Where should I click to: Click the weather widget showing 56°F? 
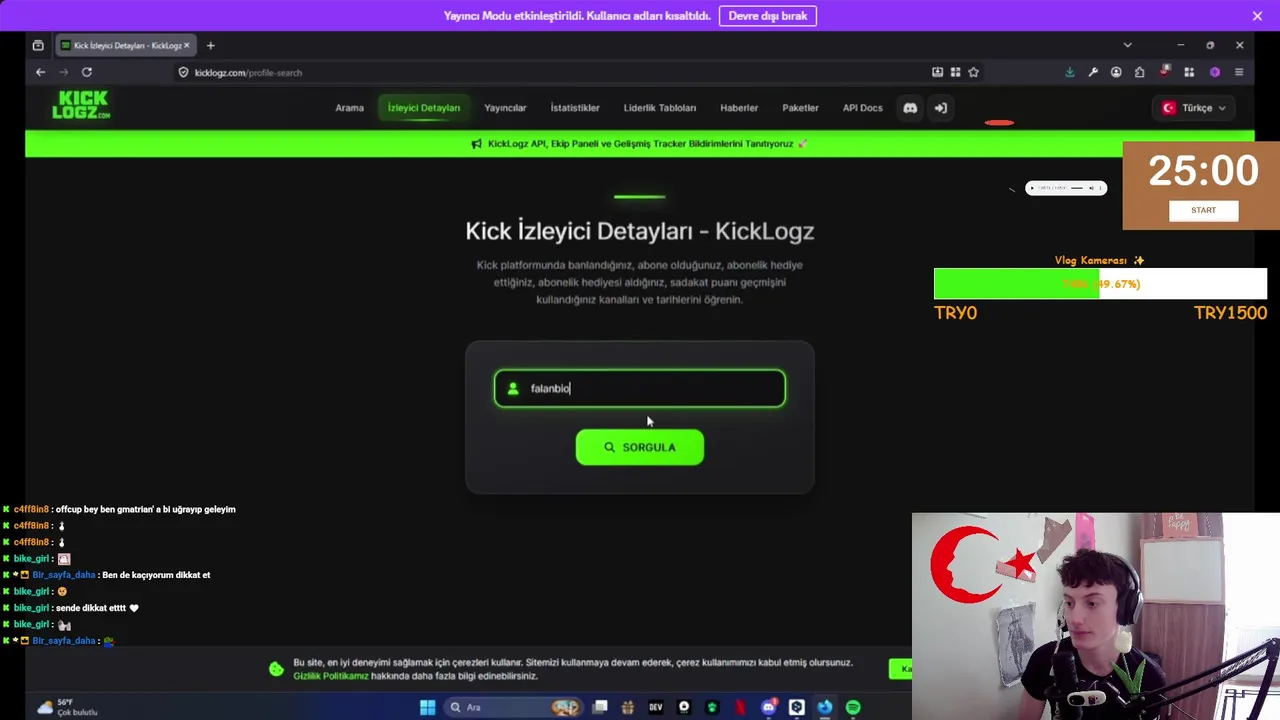pyautogui.click(x=67, y=707)
